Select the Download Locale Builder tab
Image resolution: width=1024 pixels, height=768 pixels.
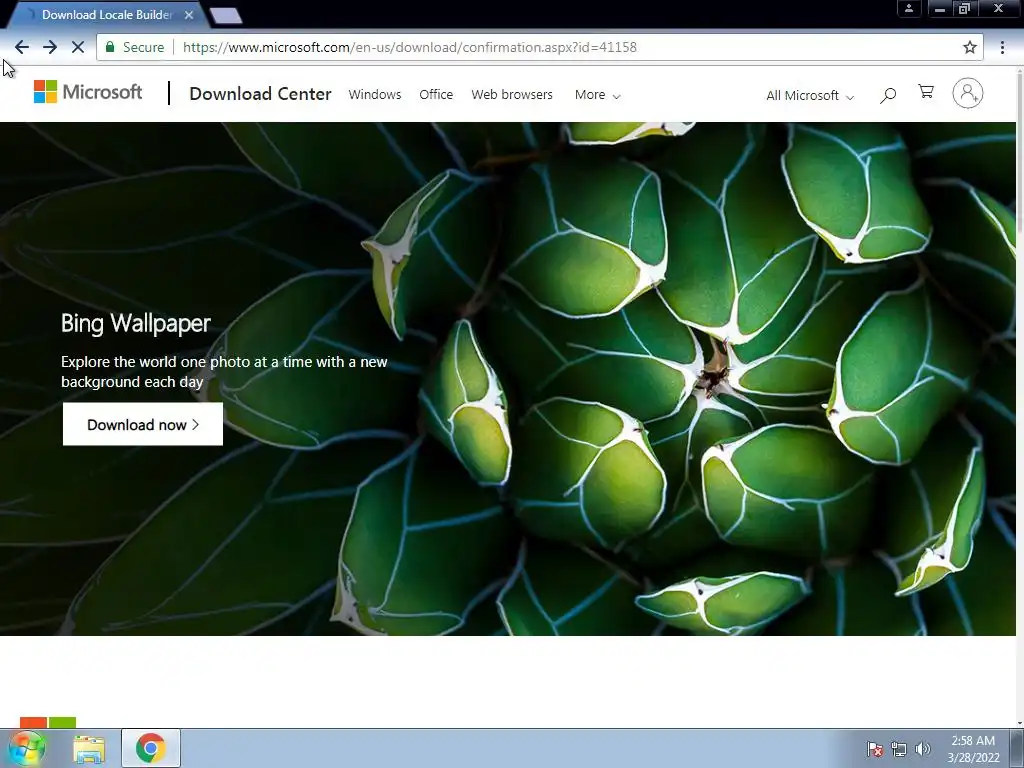pos(108,14)
